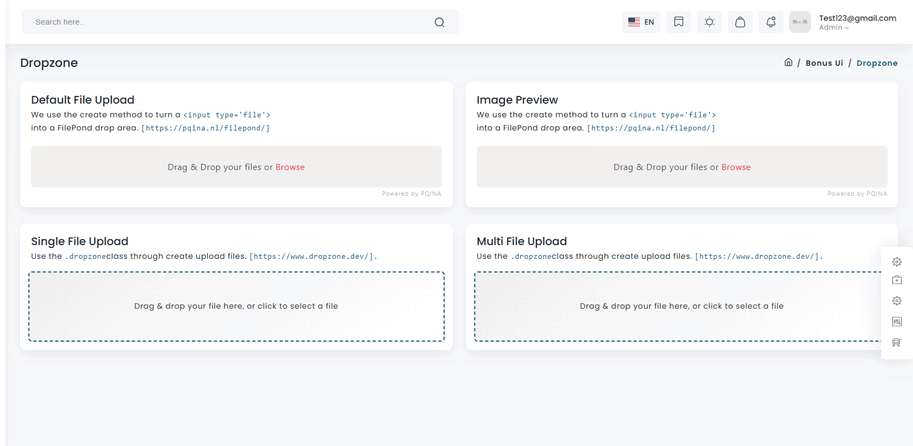Open the bookmarks icon in header
This screenshot has width=913, height=446.
coord(679,22)
